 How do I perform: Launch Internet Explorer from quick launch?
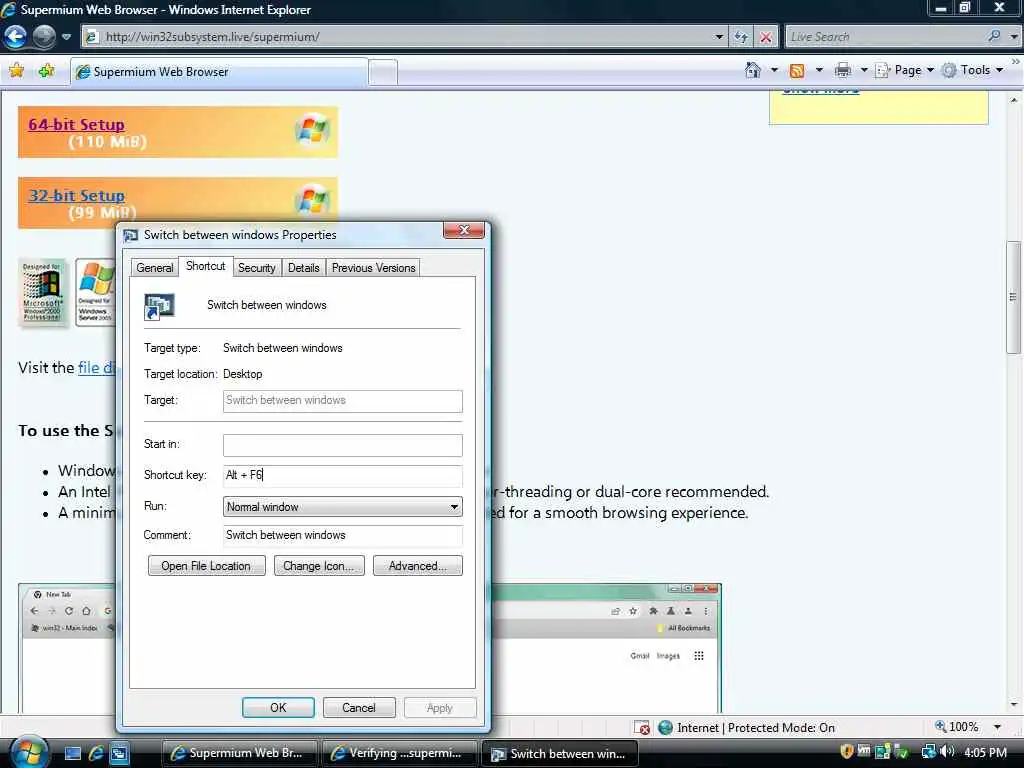coord(96,754)
